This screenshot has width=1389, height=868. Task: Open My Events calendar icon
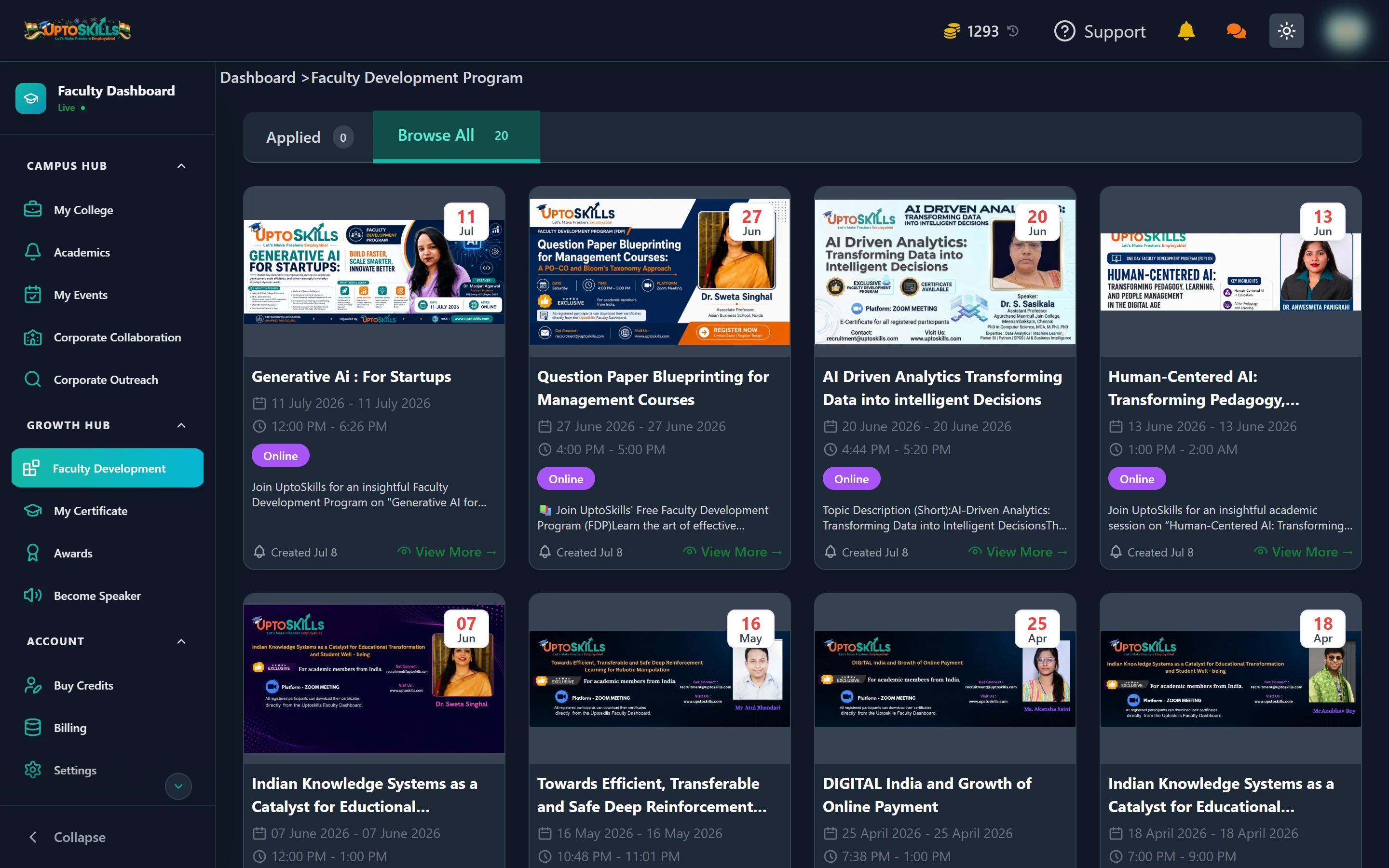coord(33,295)
